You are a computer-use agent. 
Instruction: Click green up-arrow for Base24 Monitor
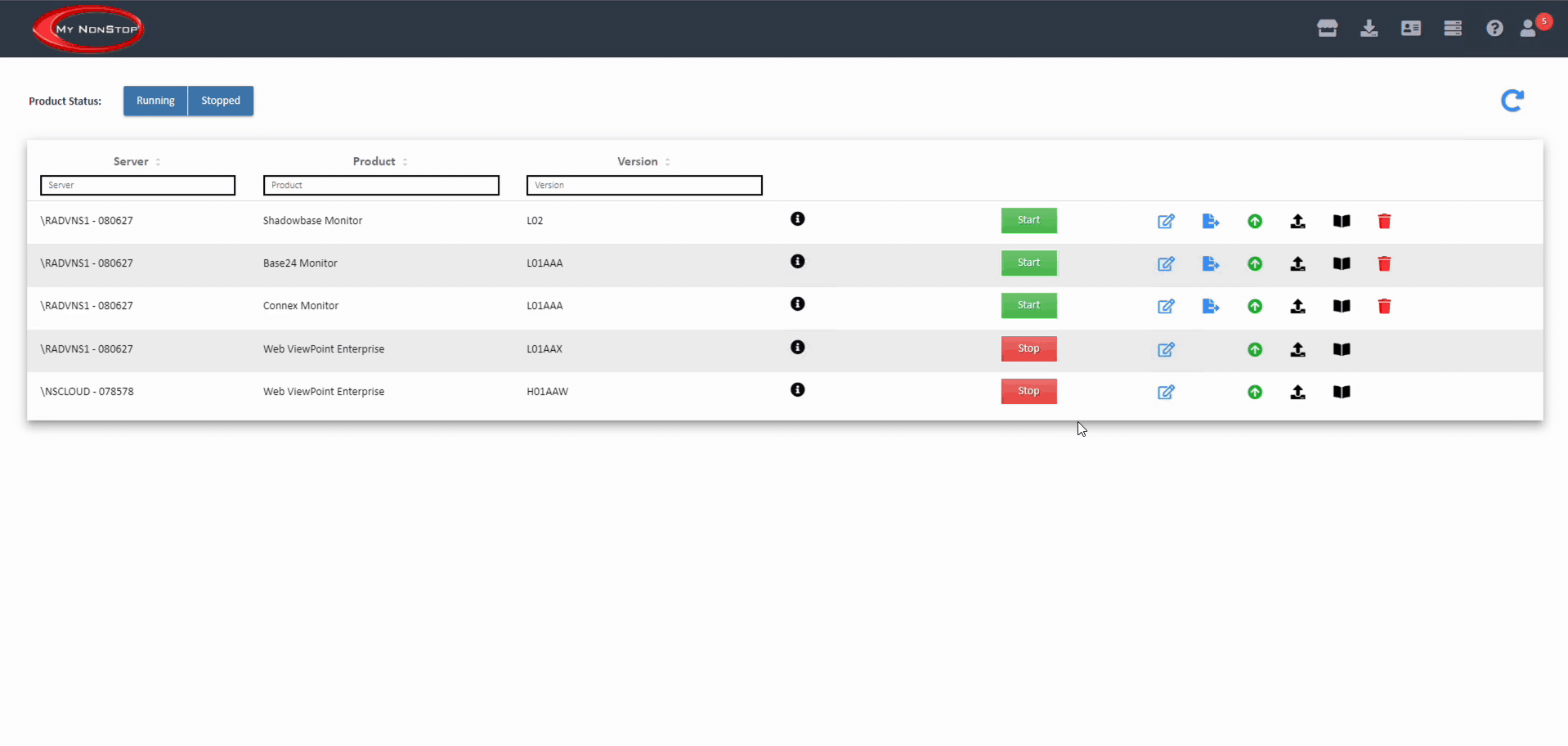1255,263
